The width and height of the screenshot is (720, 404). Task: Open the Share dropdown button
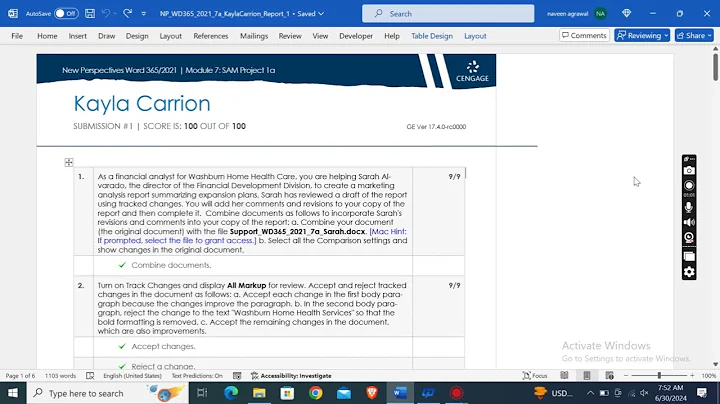tap(694, 35)
